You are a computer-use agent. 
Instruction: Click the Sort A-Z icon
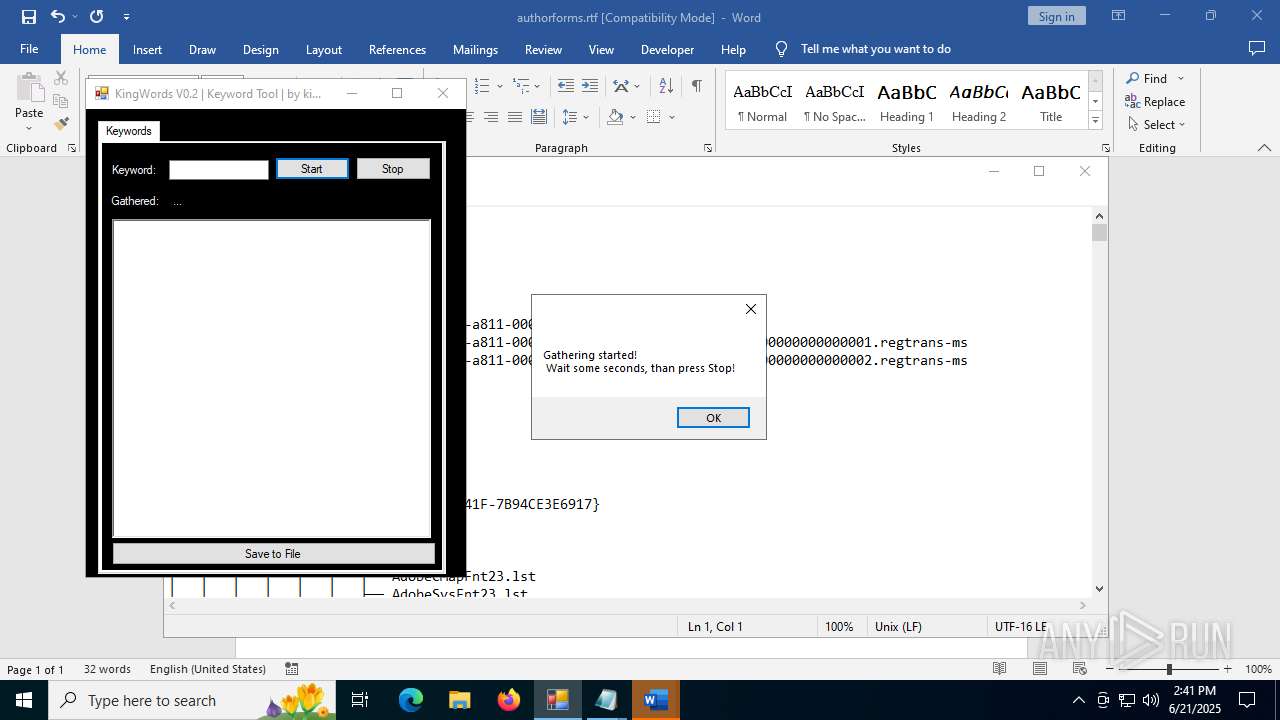(x=666, y=86)
